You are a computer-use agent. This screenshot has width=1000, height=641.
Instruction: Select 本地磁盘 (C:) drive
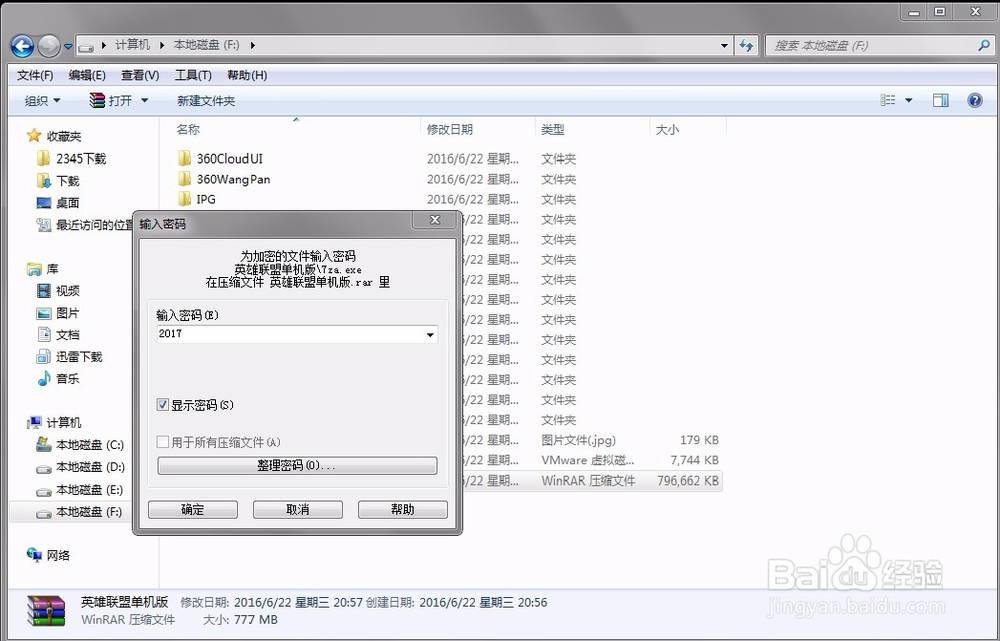[x=80, y=445]
